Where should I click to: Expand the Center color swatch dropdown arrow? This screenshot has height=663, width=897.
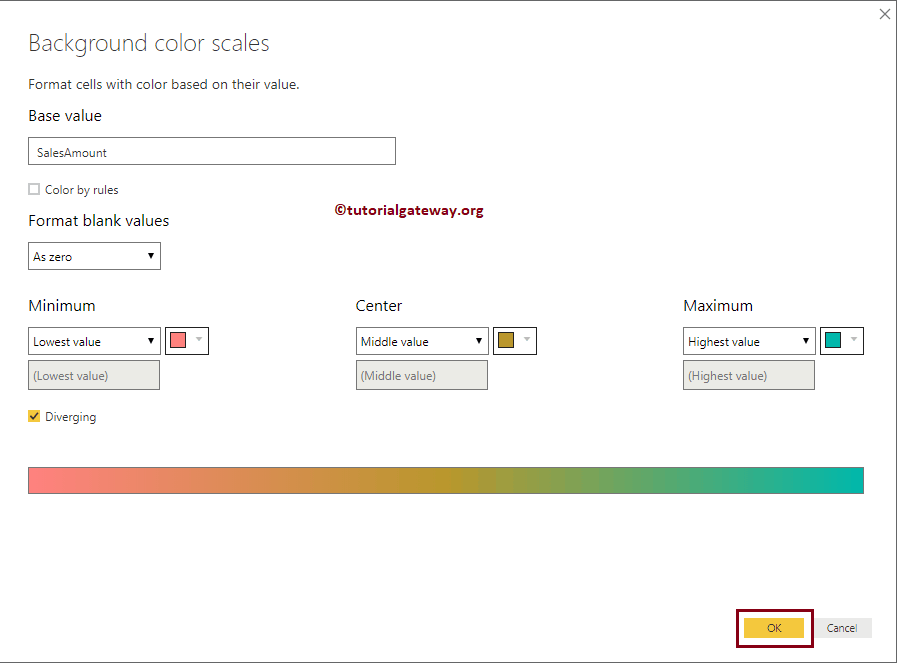click(528, 341)
